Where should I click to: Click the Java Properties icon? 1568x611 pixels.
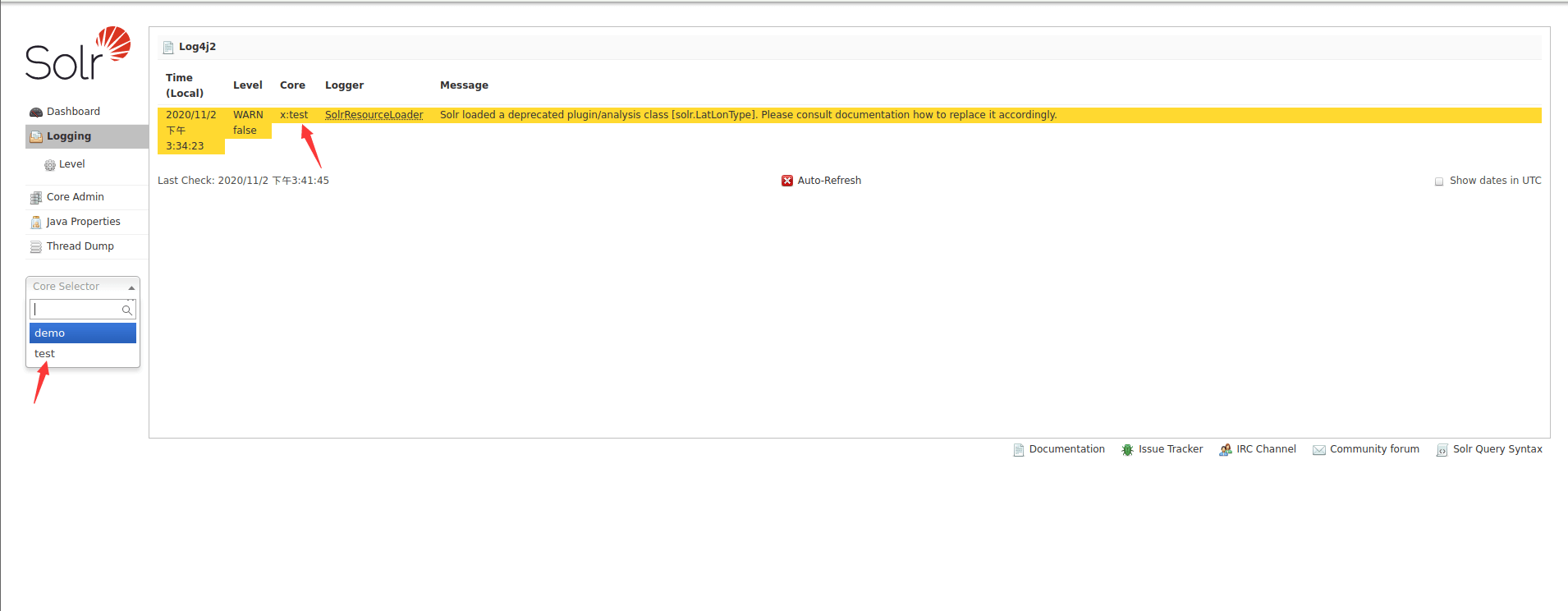pyautogui.click(x=35, y=222)
